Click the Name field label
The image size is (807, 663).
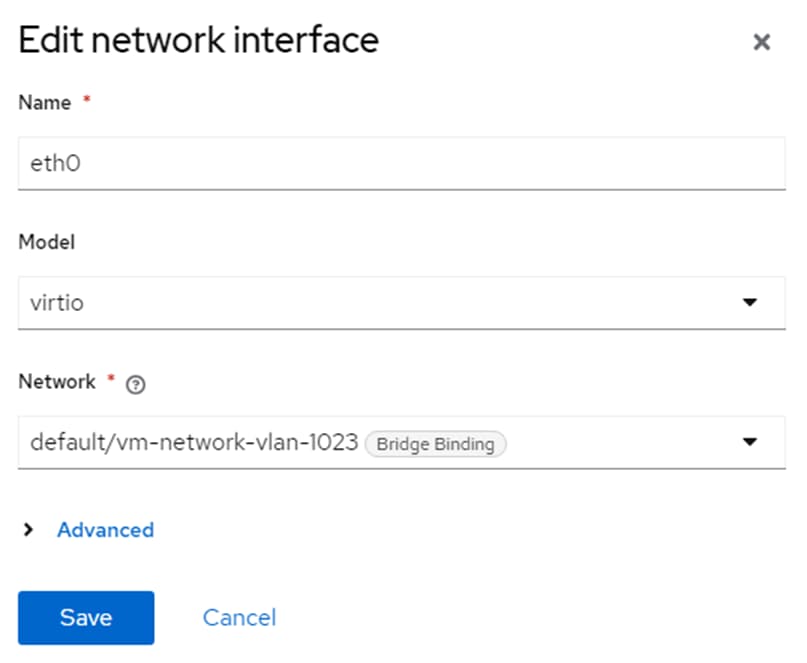coord(44,102)
